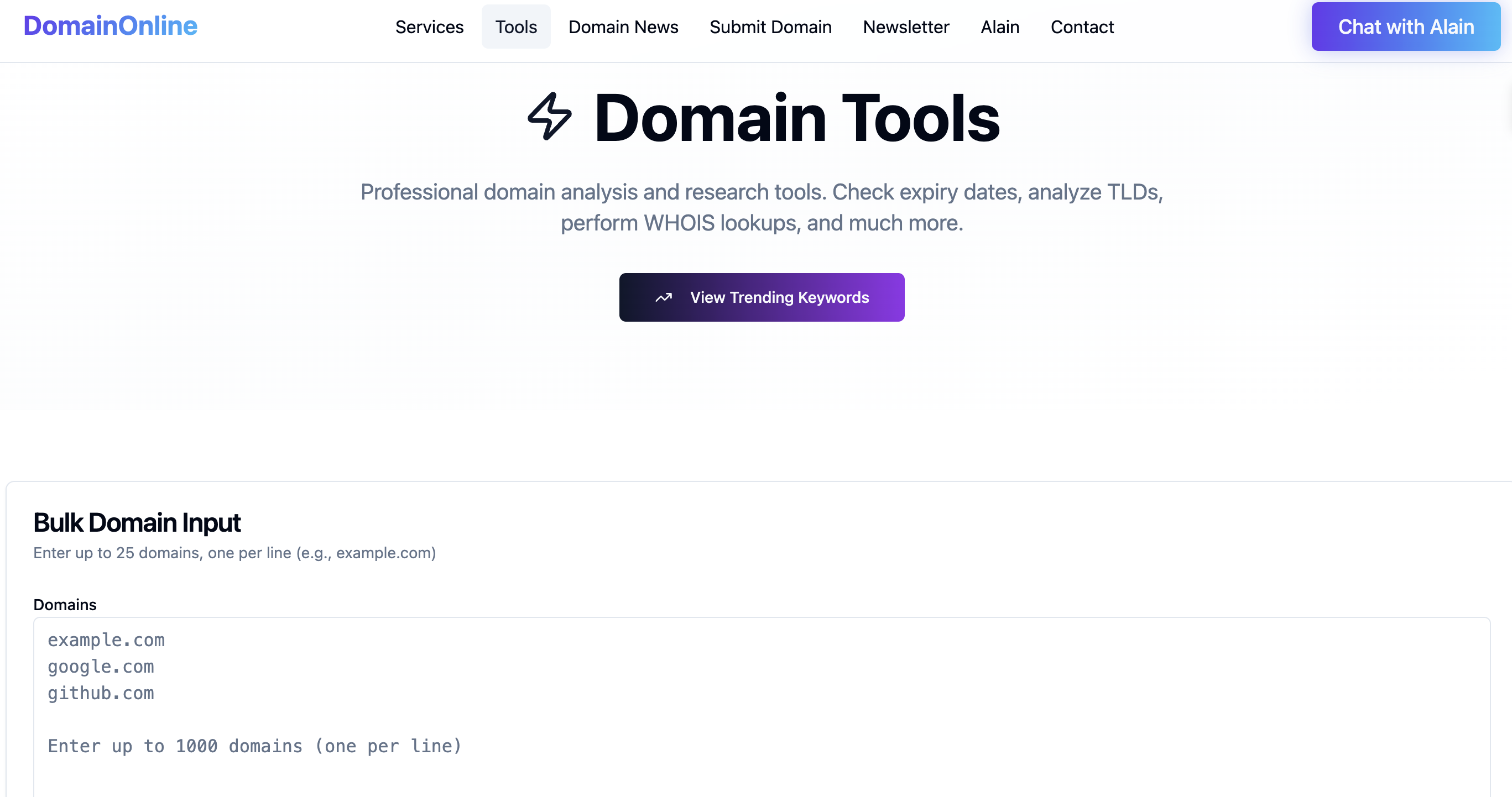Click the trending arrow icon in the purple button

[x=663, y=297]
